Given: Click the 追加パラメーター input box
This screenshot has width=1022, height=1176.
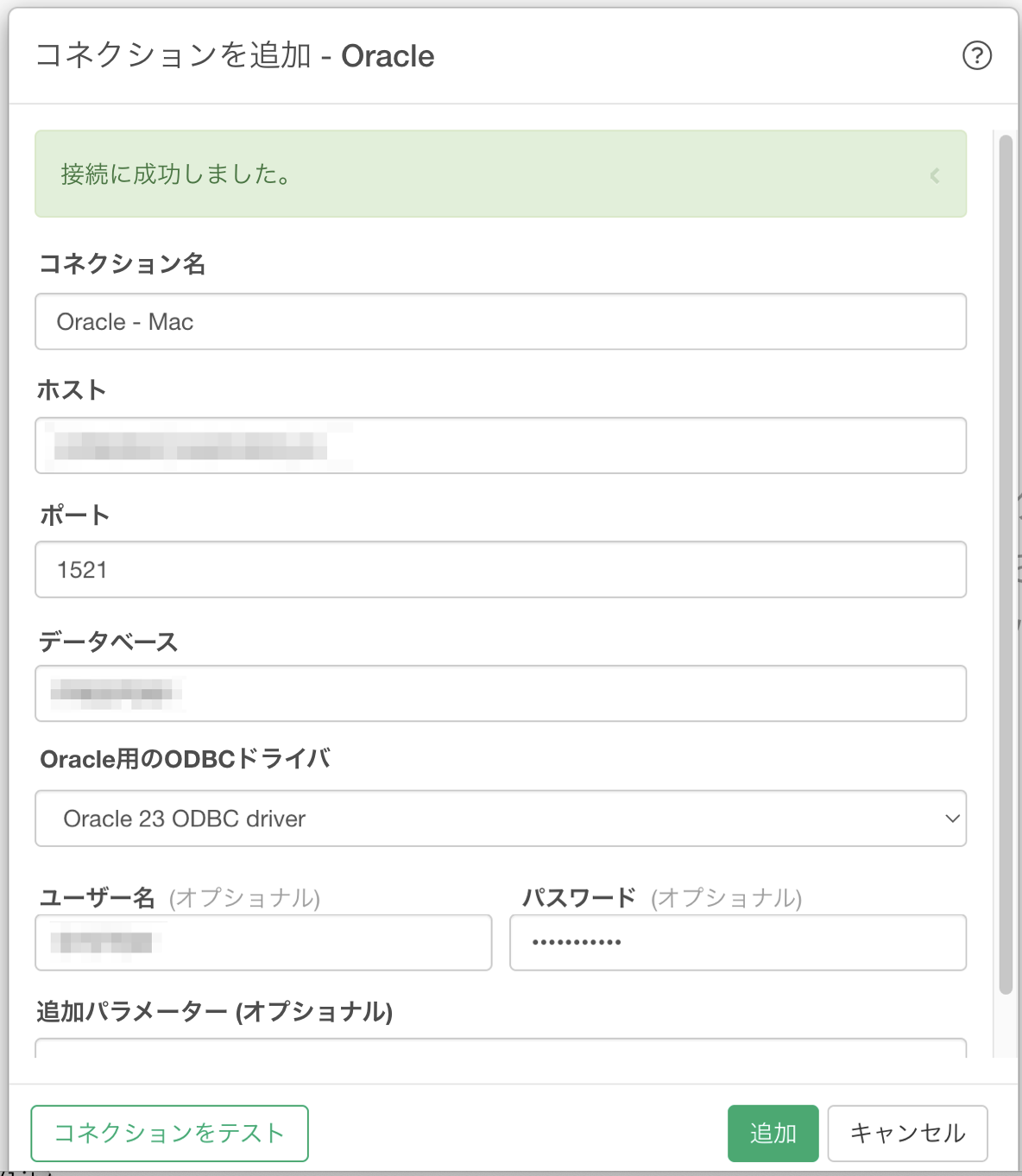Looking at the screenshot, I should [501, 1048].
